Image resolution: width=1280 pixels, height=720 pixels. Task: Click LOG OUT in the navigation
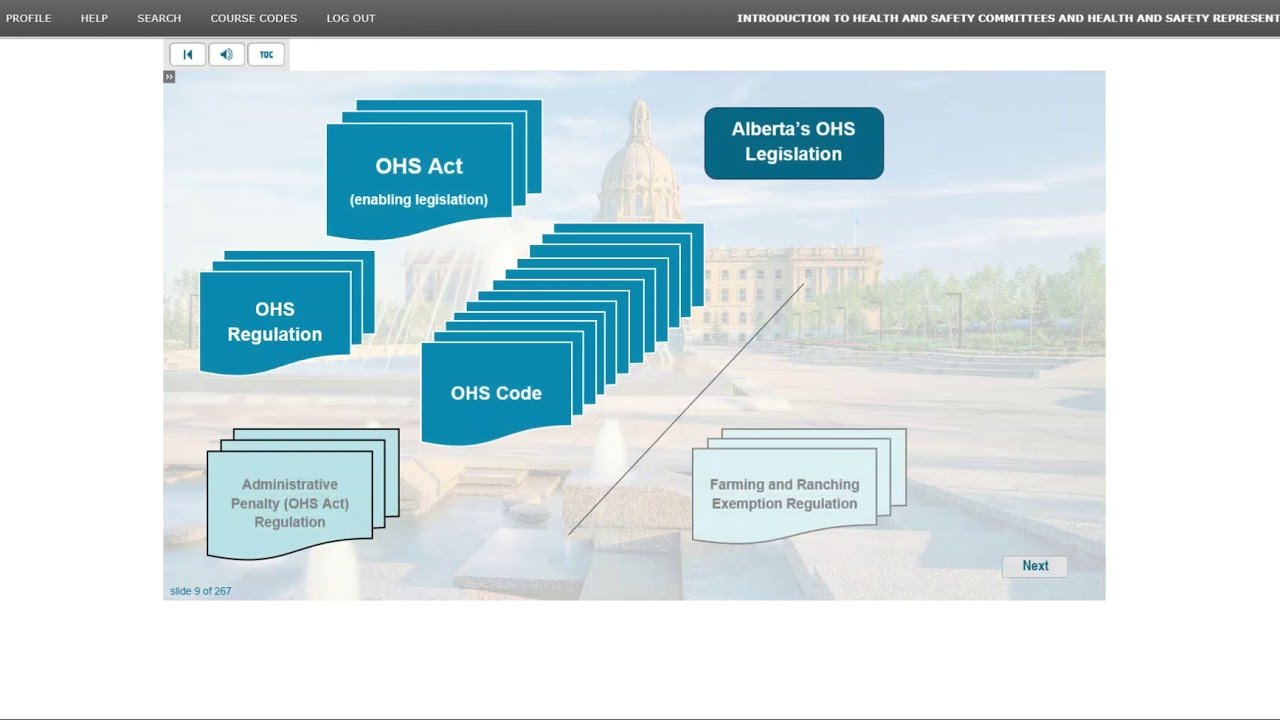click(350, 18)
